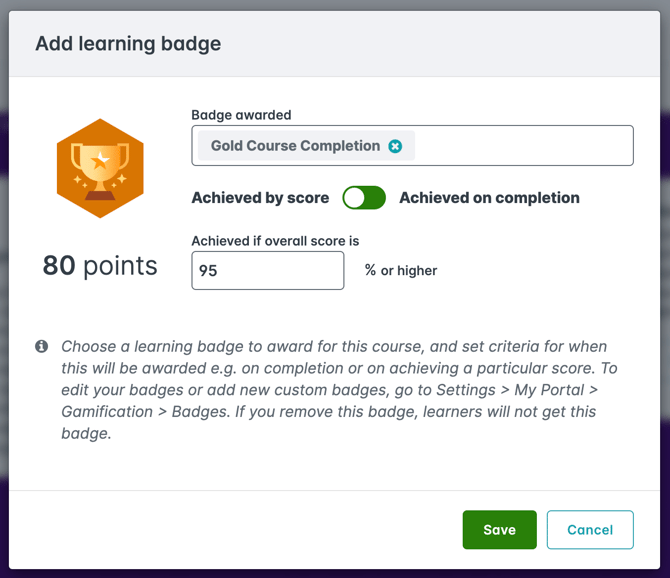Toggle the score or completion switch
The height and width of the screenshot is (578, 670).
(x=364, y=198)
